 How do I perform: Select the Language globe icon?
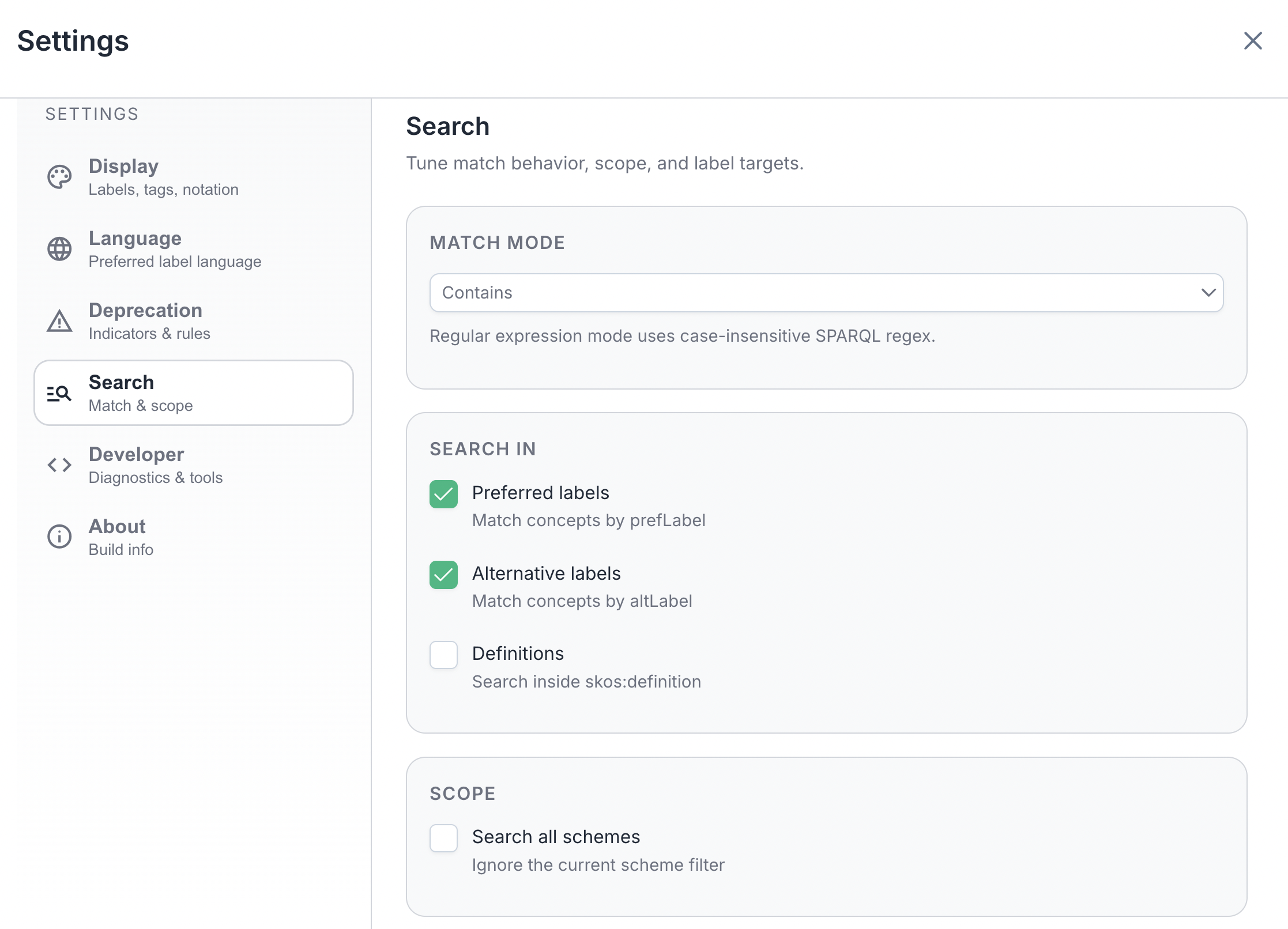(59, 249)
